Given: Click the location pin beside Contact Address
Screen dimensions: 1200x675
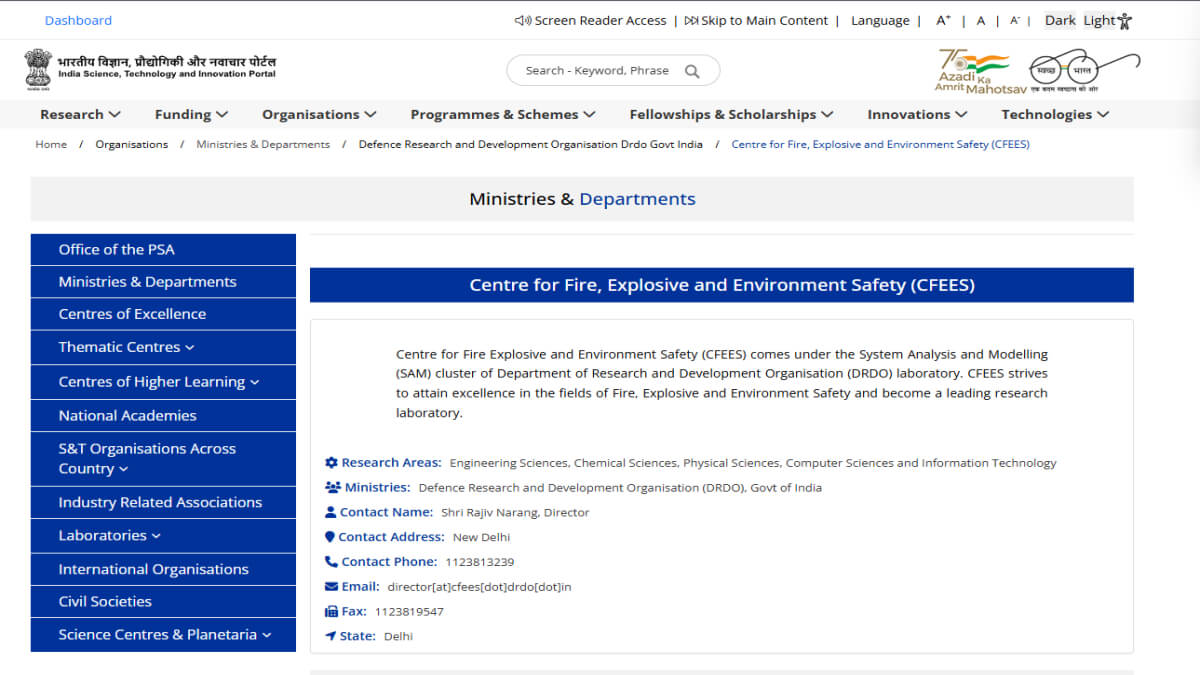Looking at the screenshot, I should 330,536.
